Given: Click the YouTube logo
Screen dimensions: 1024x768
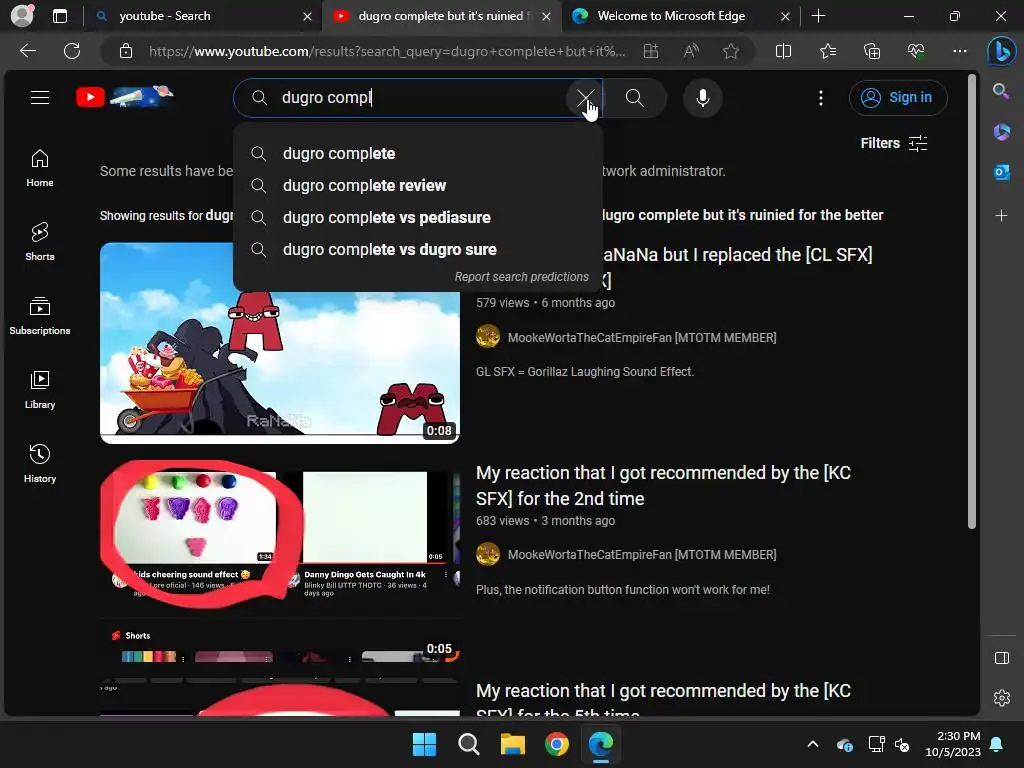Looking at the screenshot, I should pos(125,97).
